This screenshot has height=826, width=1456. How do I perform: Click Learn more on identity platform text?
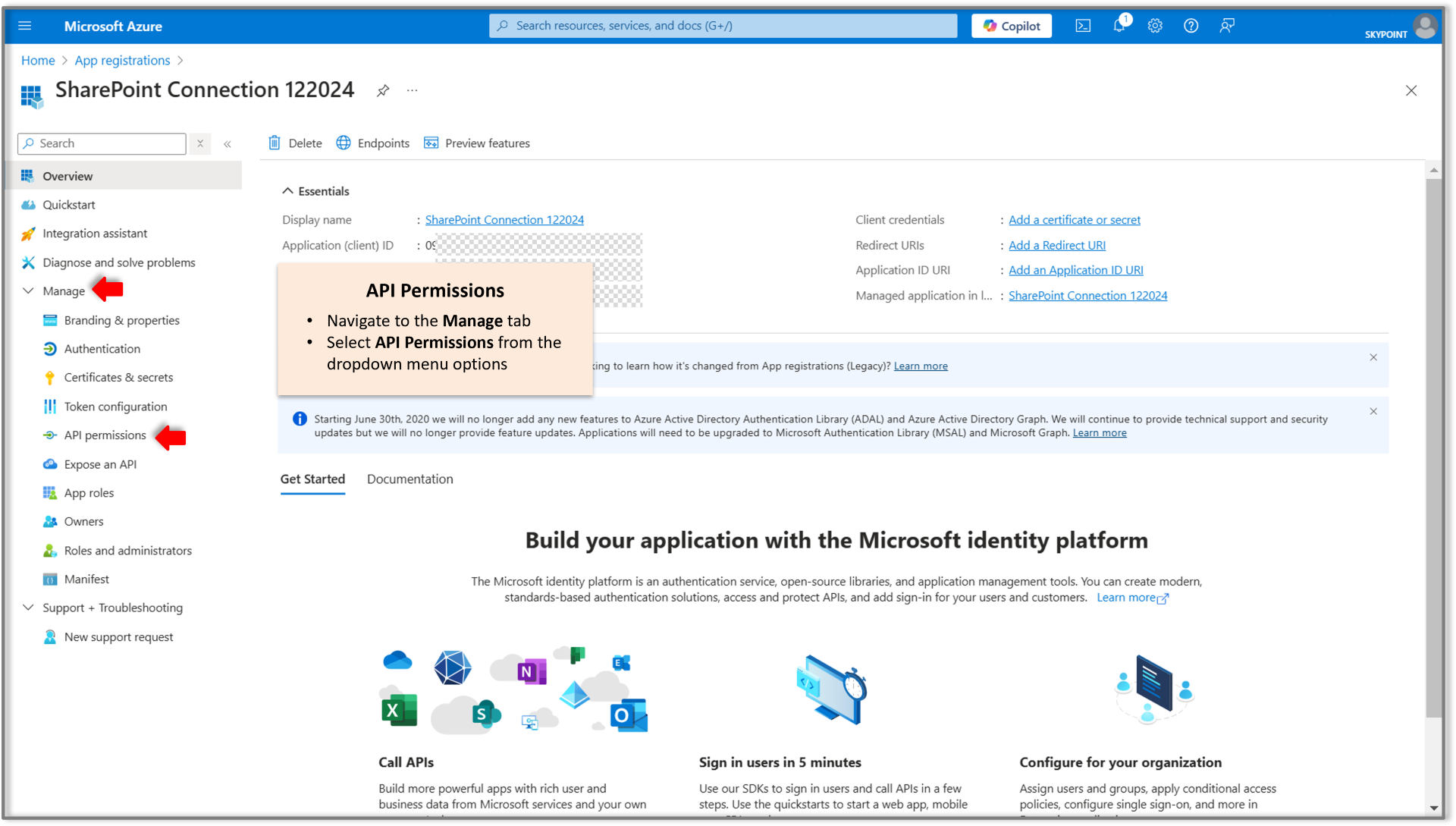[1132, 598]
